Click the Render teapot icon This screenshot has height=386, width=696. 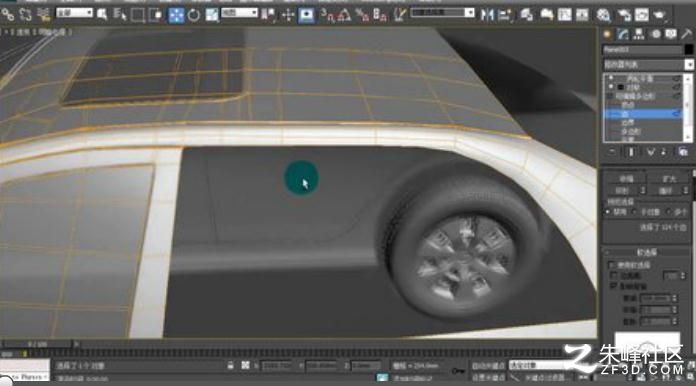pyautogui.click(x=660, y=15)
